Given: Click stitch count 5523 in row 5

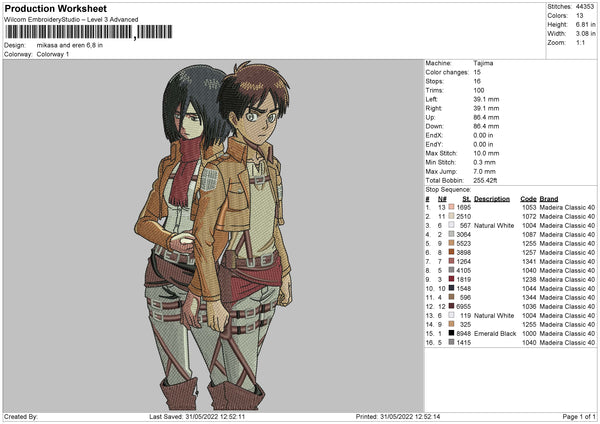Looking at the screenshot, I should point(464,243).
